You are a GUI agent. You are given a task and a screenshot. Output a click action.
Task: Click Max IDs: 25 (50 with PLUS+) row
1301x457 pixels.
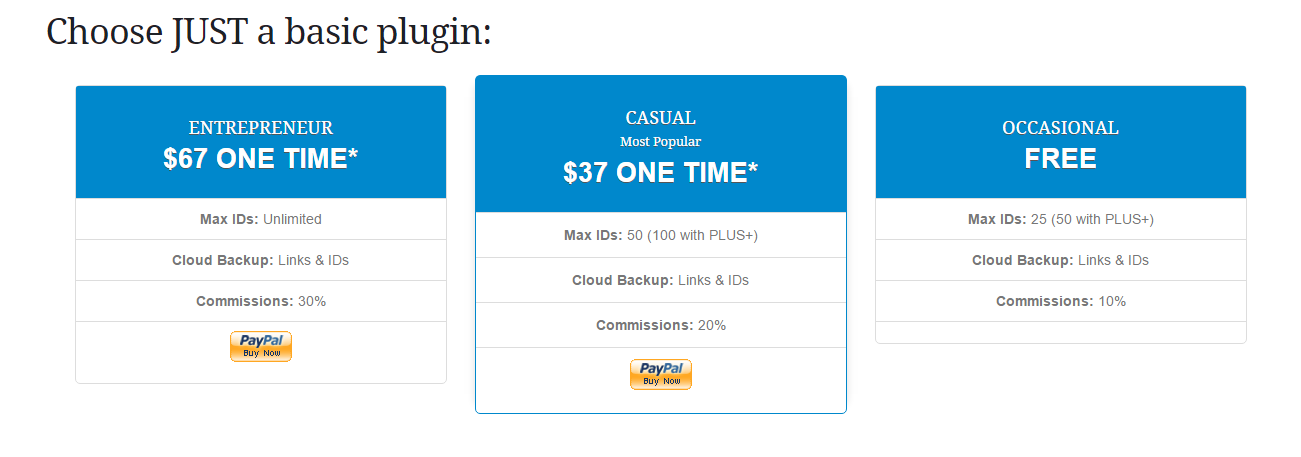(x=1061, y=219)
